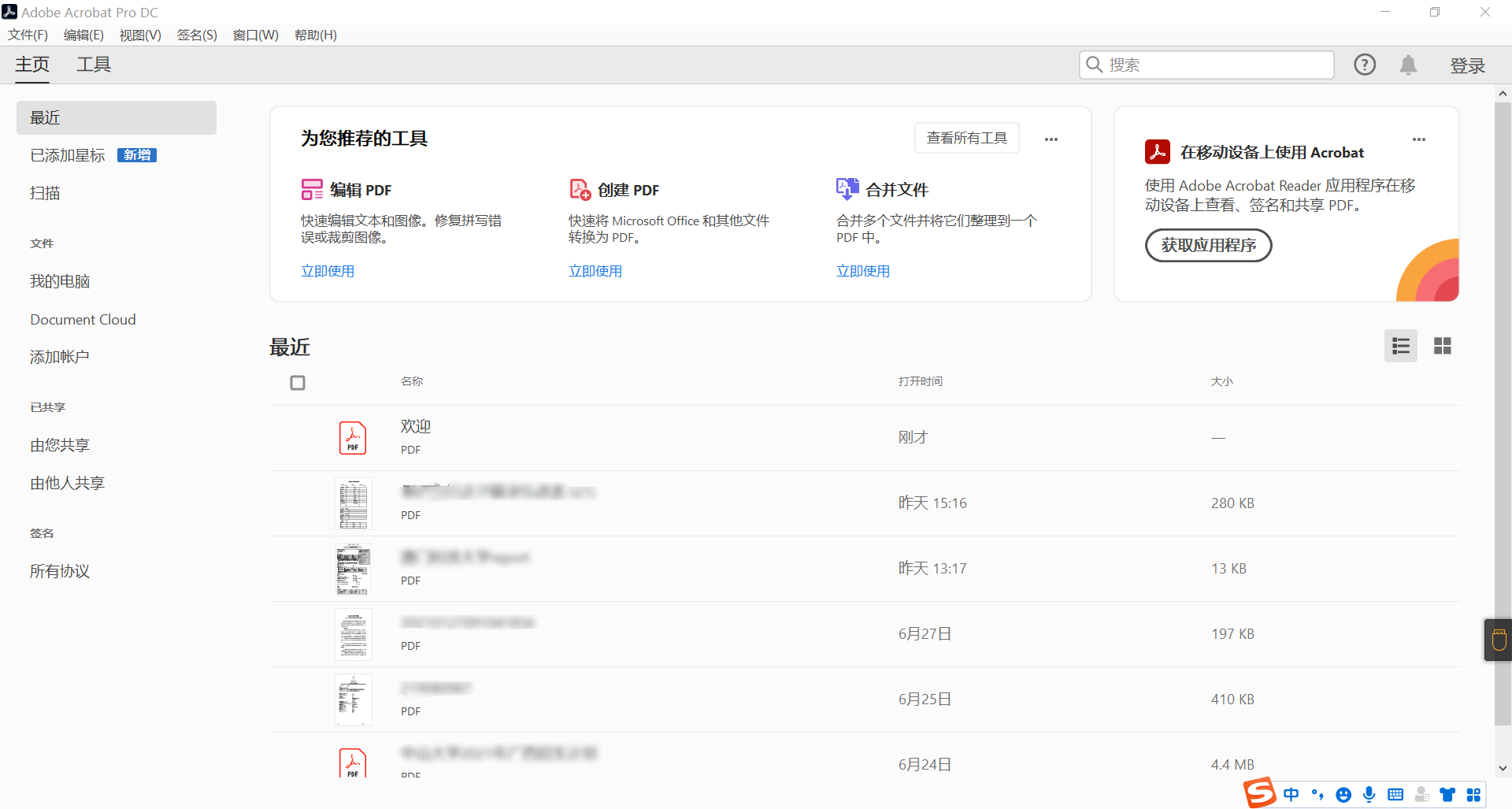Switch to list view in 最近
This screenshot has width=1512, height=809.
tap(1401, 346)
